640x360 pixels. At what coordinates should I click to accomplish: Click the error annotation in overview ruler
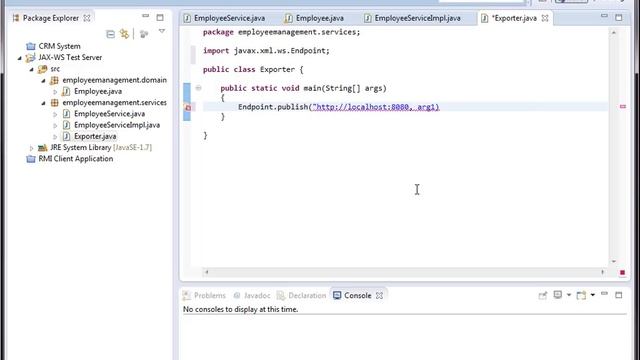click(x=623, y=107)
